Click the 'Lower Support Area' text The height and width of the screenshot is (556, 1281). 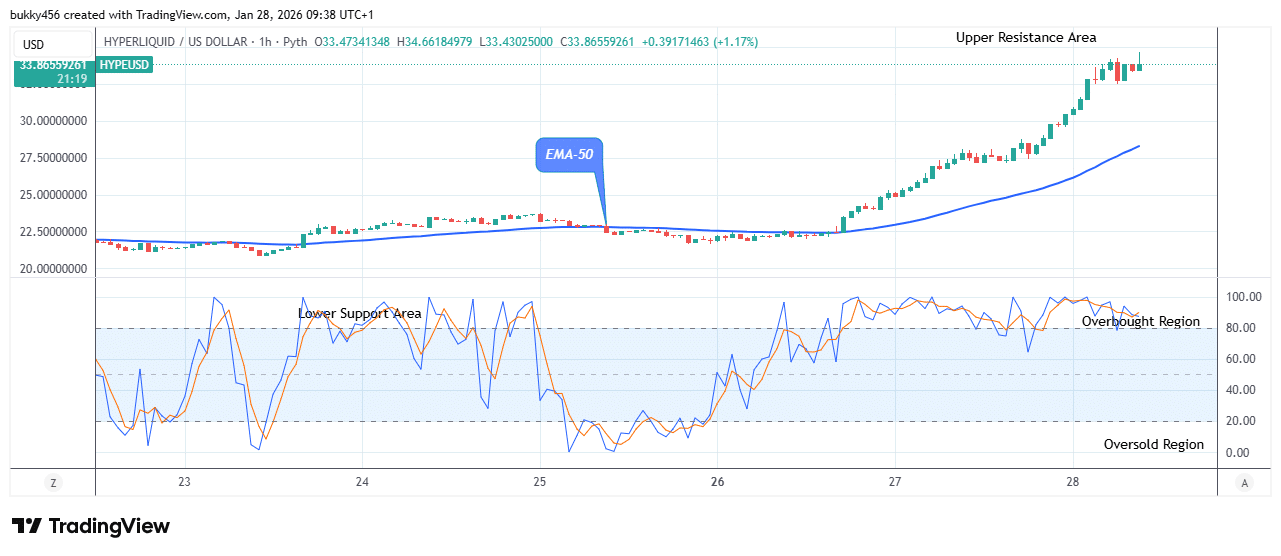coord(360,314)
